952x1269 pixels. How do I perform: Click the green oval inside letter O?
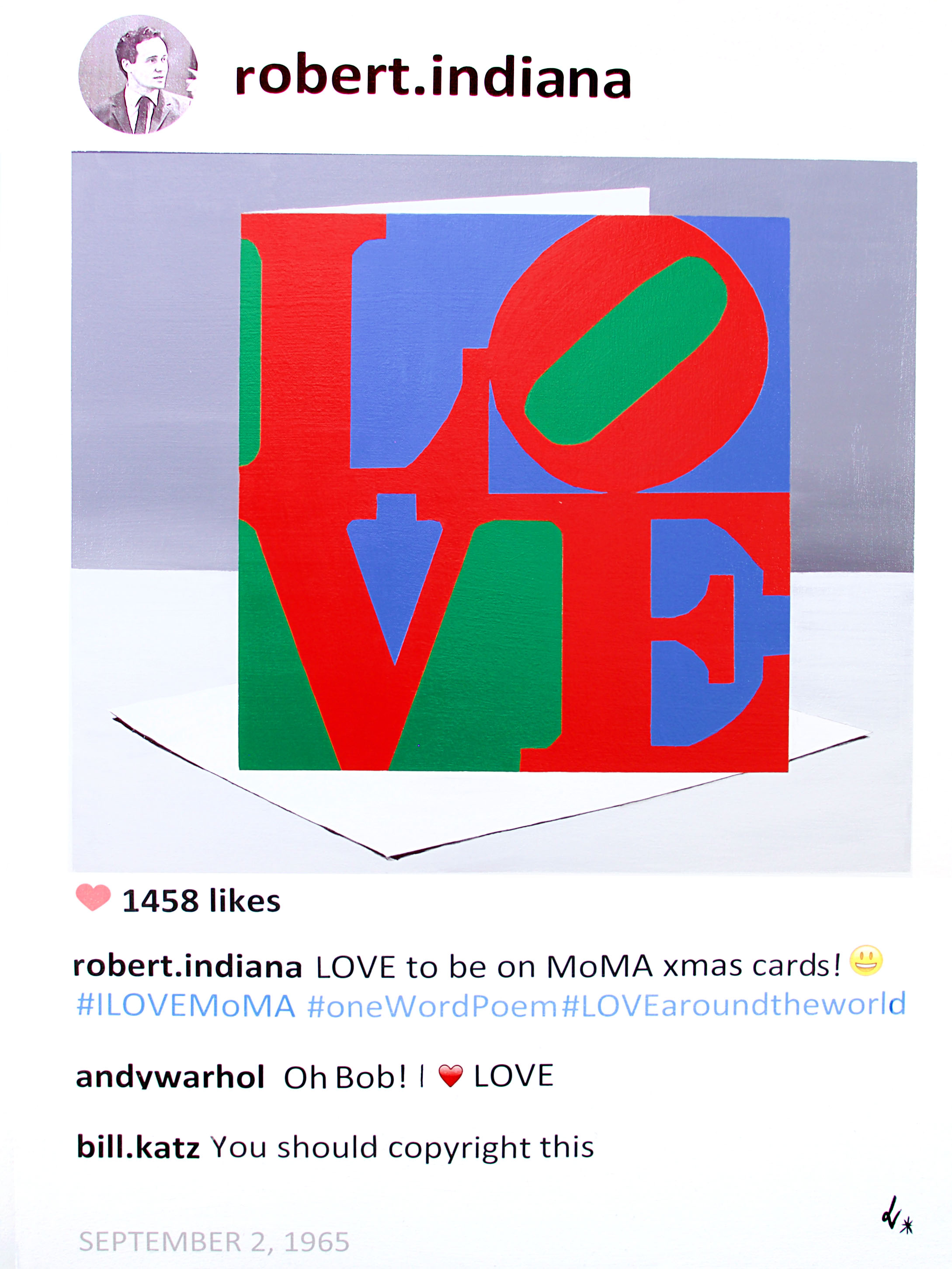(625, 350)
